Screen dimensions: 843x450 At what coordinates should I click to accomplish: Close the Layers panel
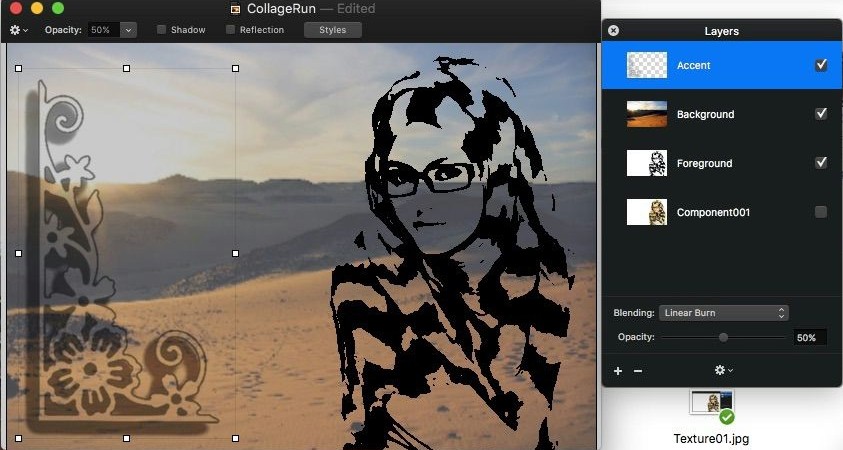pyautogui.click(x=613, y=31)
